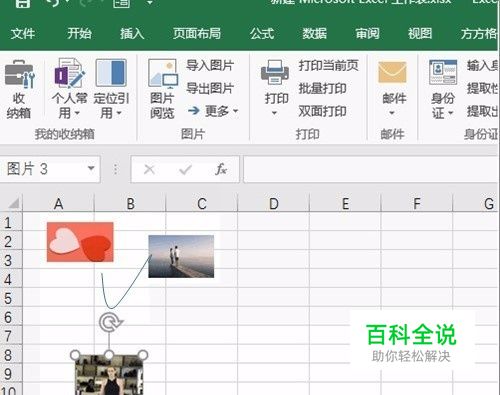Screen dimensions: 500x395
Task: Click 导入图片 button
Action: click(x=210, y=65)
